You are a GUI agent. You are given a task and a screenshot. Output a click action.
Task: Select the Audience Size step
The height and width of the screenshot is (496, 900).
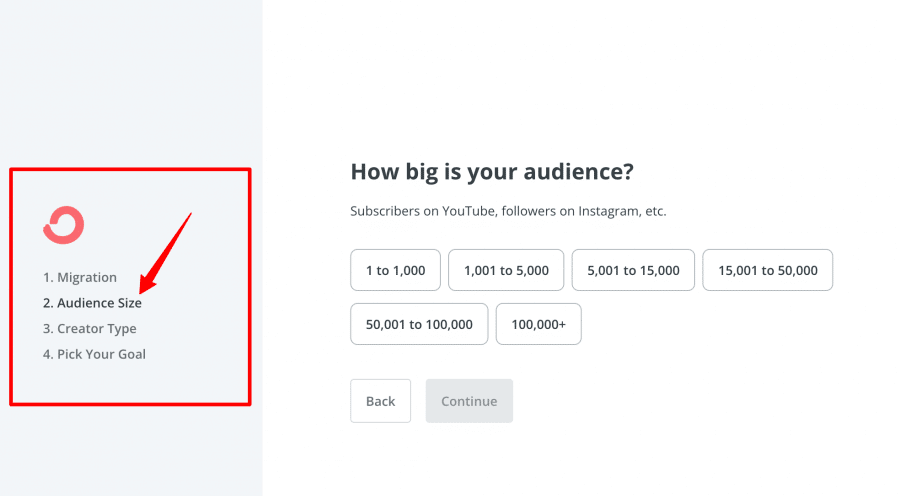click(x=92, y=303)
